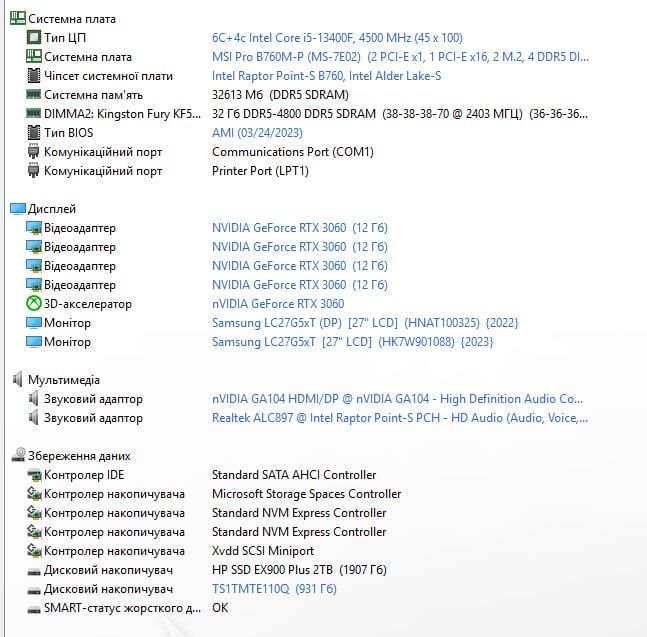Screen dimensions: 647x637
Task: Open the nVIDIA GA104 HDMI/DP audio link
Action: tap(397, 399)
